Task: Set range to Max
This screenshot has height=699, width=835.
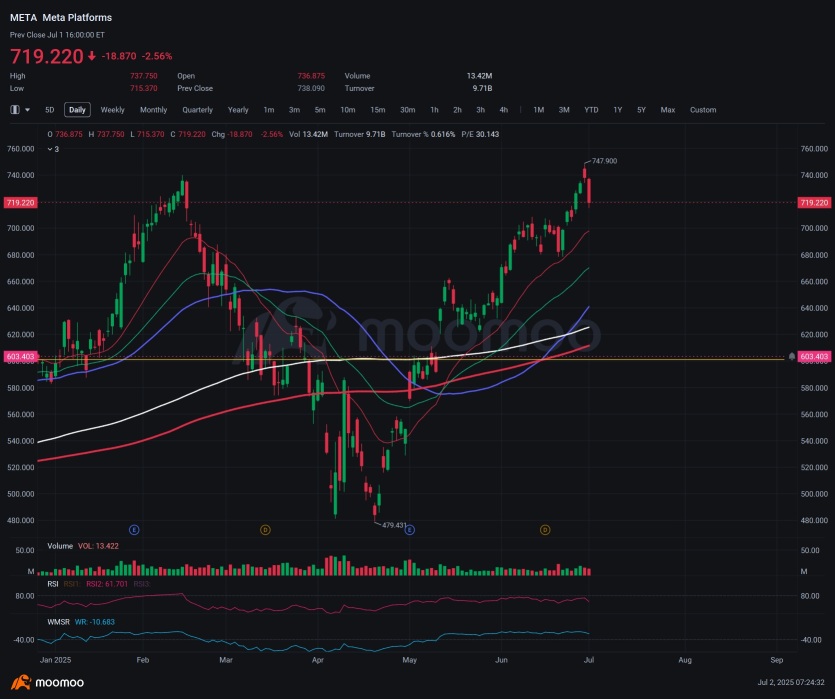Action: [x=668, y=110]
